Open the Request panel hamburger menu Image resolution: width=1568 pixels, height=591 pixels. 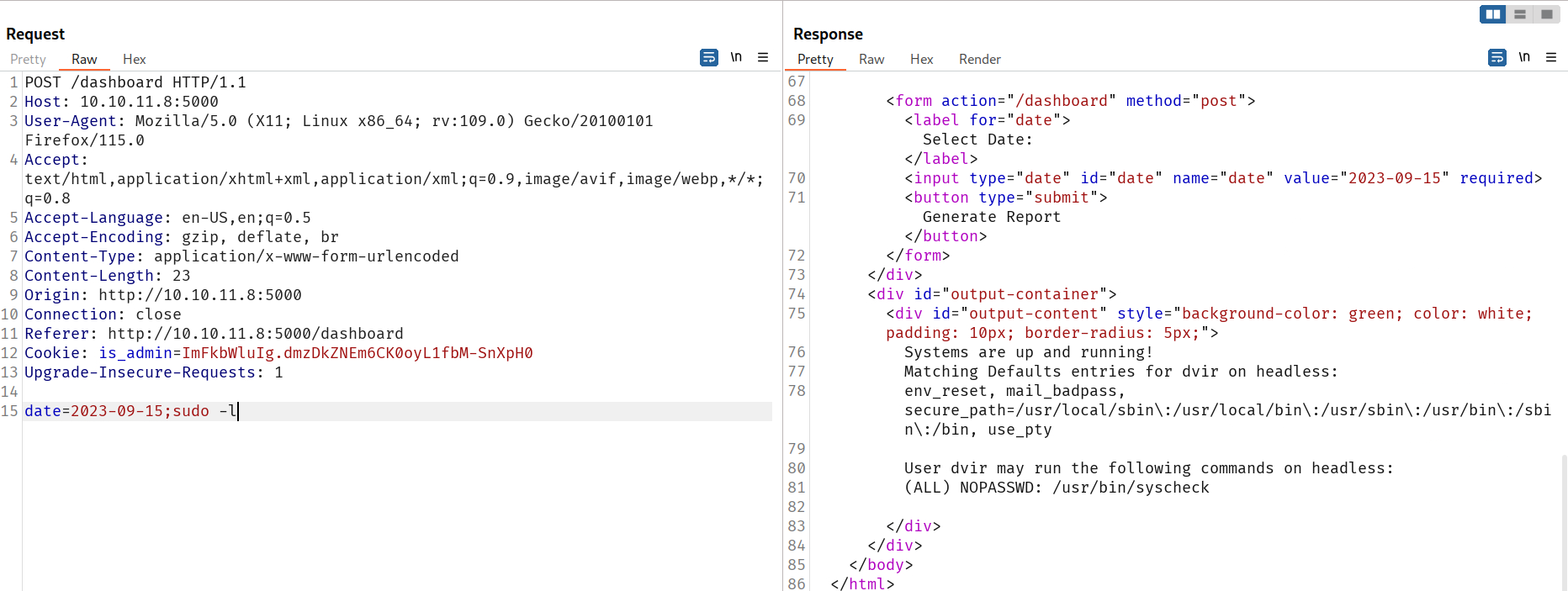(x=763, y=57)
